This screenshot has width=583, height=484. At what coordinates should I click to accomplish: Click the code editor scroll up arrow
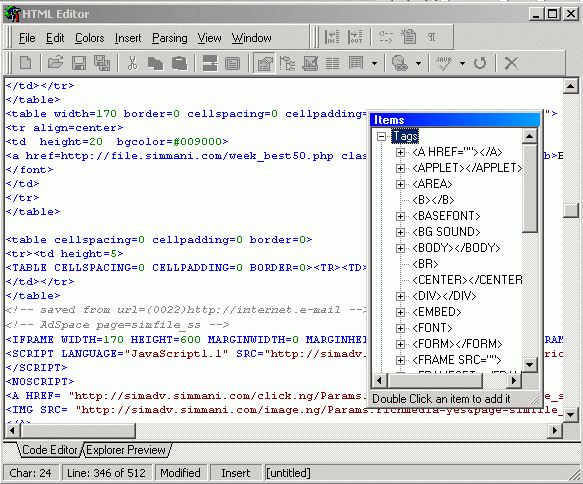570,87
